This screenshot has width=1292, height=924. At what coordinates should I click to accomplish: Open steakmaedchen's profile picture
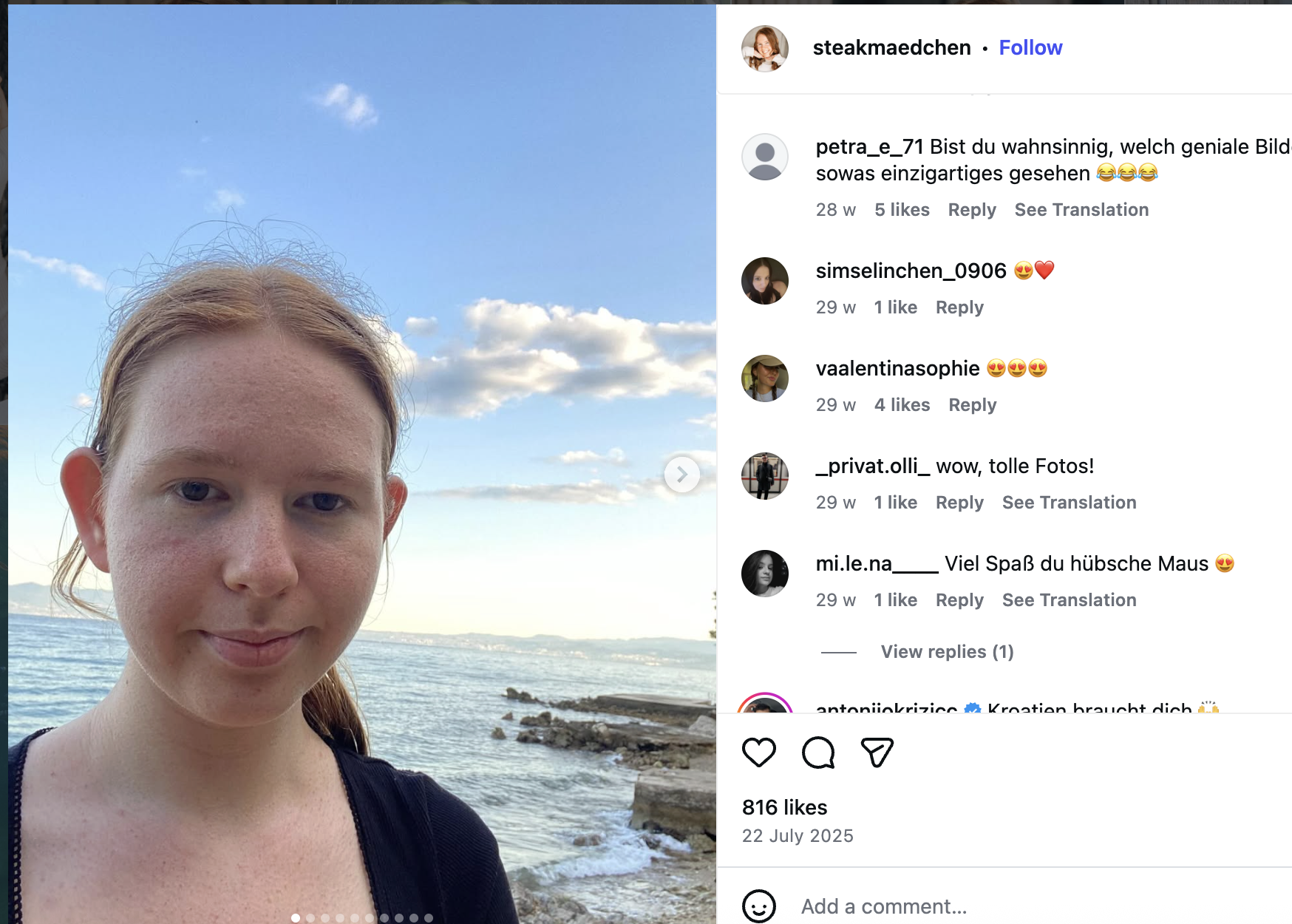click(x=765, y=48)
